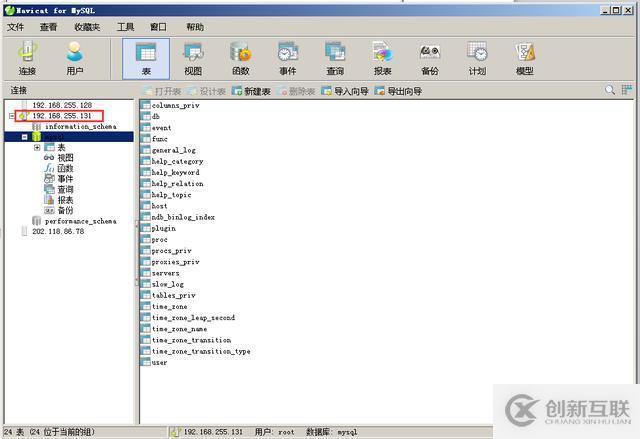The width and height of the screenshot is (640, 439).
Task: Open the 文件 (File) menu
Action: coord(16,27)
